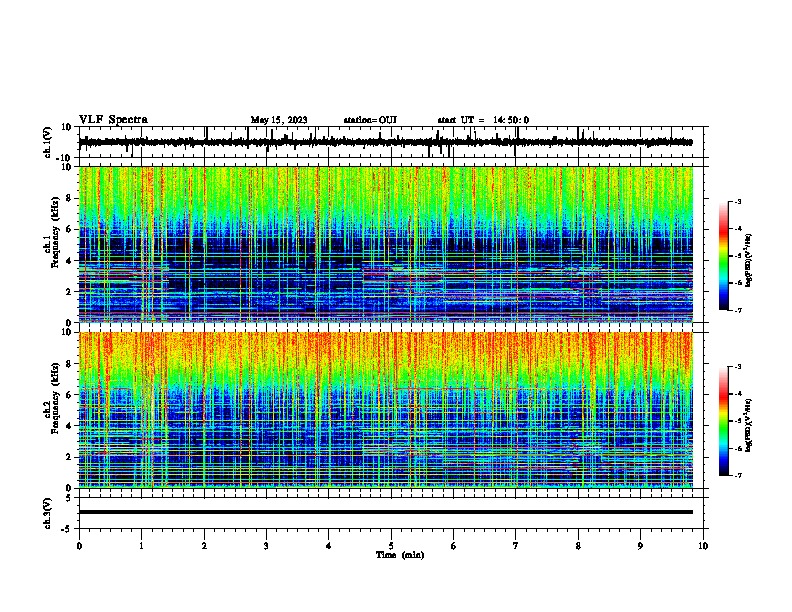
Task: Click time axis tick label "9"
Action: [x=640, y=546]
